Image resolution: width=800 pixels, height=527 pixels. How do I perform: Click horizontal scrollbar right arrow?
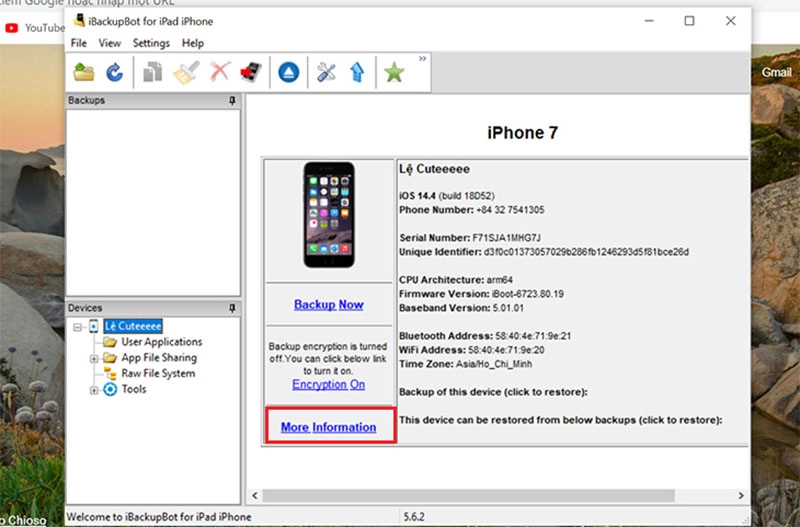pyautogui.click(x=741, y=495)
